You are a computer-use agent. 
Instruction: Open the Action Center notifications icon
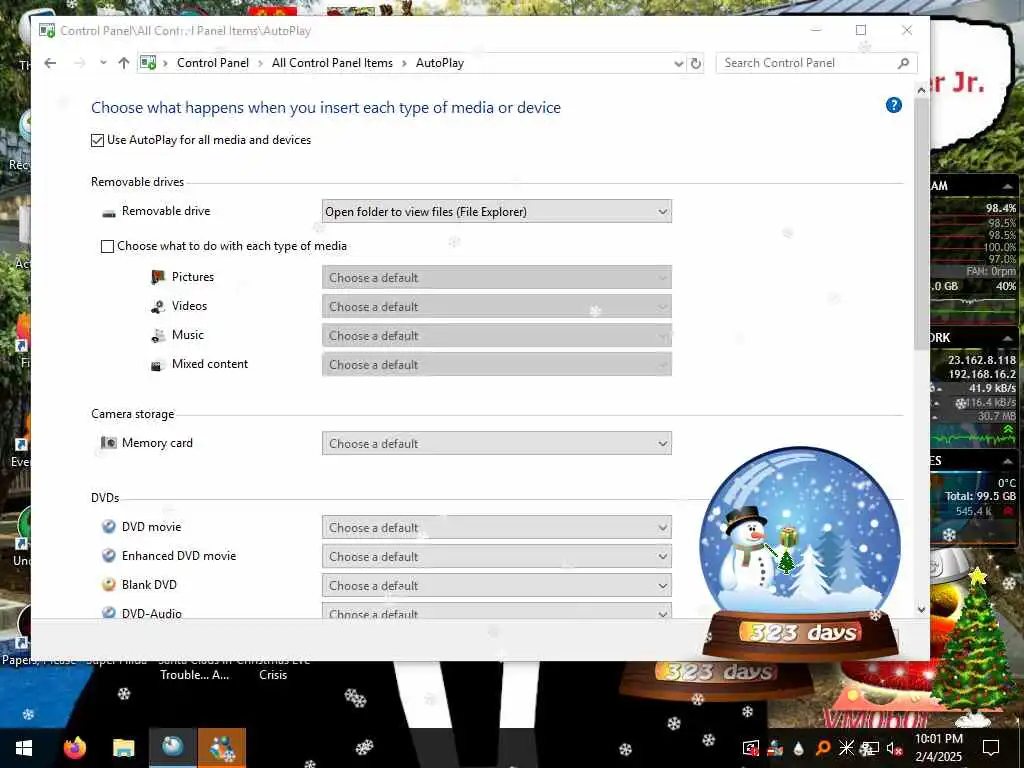pos(991,748)
